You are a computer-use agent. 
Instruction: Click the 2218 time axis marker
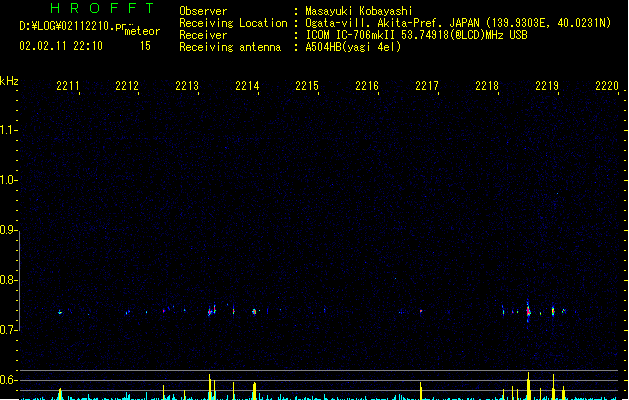pos(487,86)
